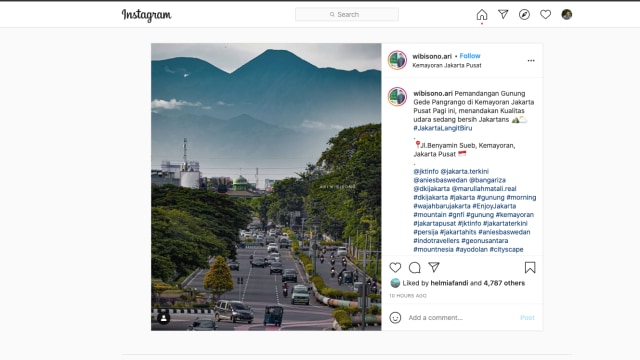The image size is (640, 360).
Task: Open mention @bangariza
Action: pyautogui.click(x=487, y=180)
